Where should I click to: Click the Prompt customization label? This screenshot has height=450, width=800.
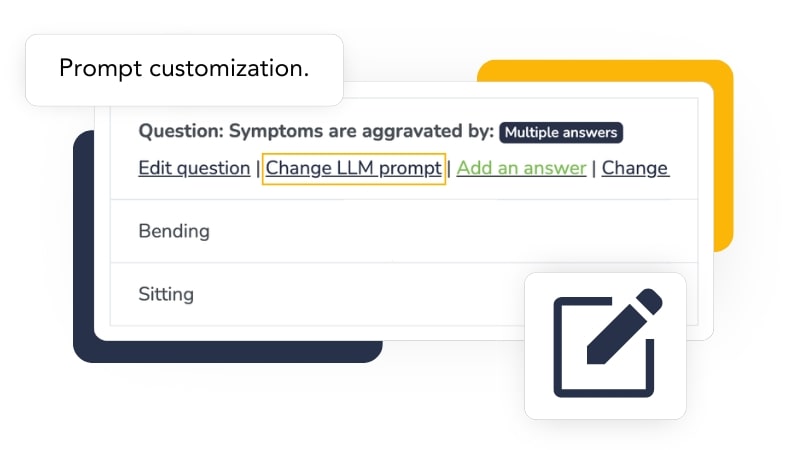(x=184, y=69)
